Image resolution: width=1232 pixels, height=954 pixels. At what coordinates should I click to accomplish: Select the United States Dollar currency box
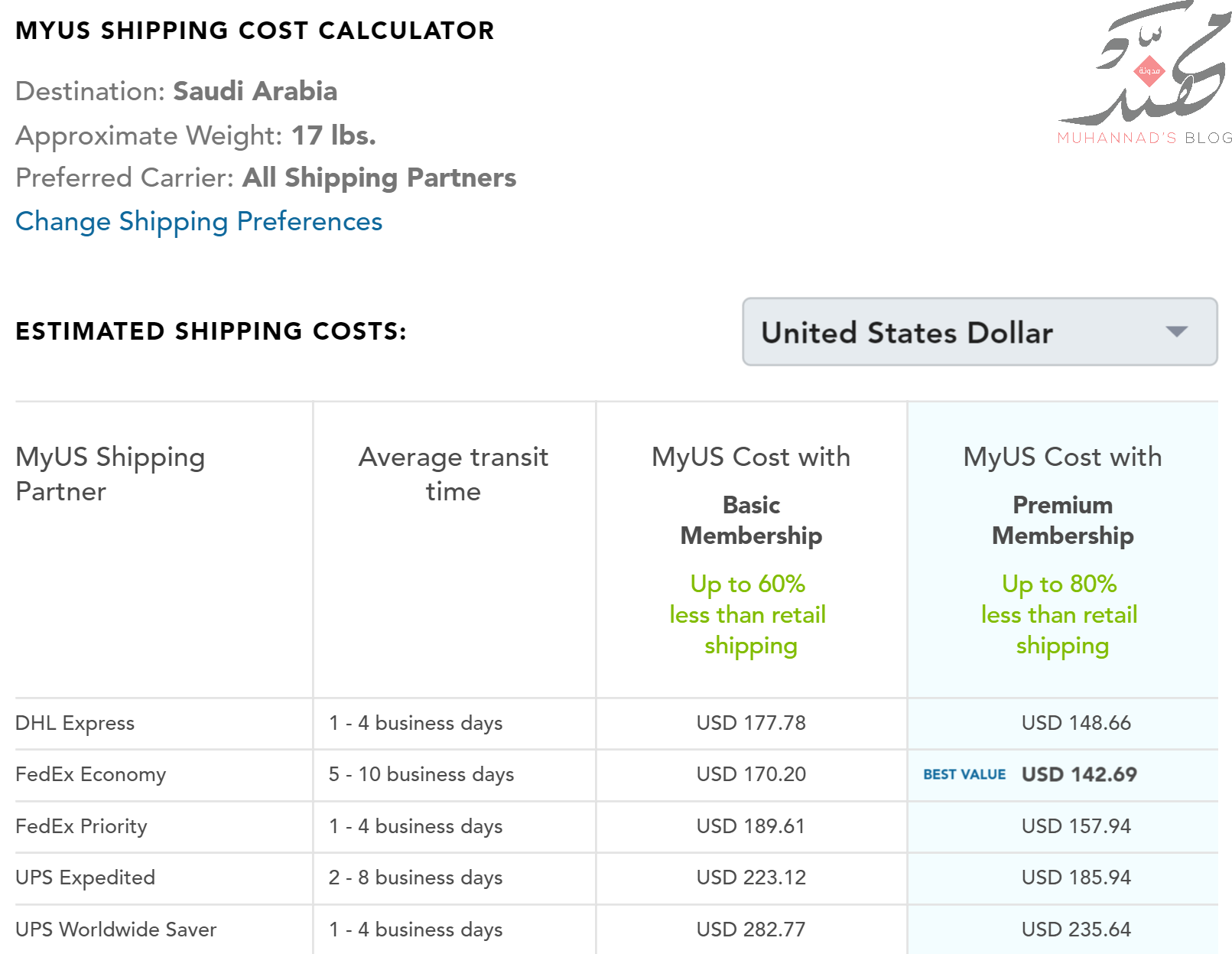click(980, 331)
